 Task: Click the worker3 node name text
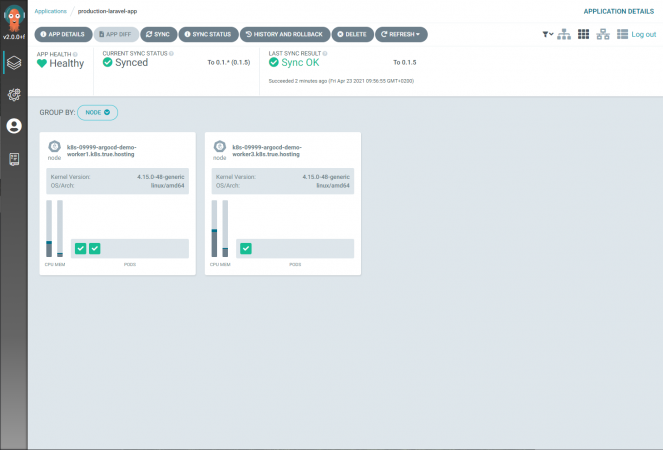coord(267,151)
